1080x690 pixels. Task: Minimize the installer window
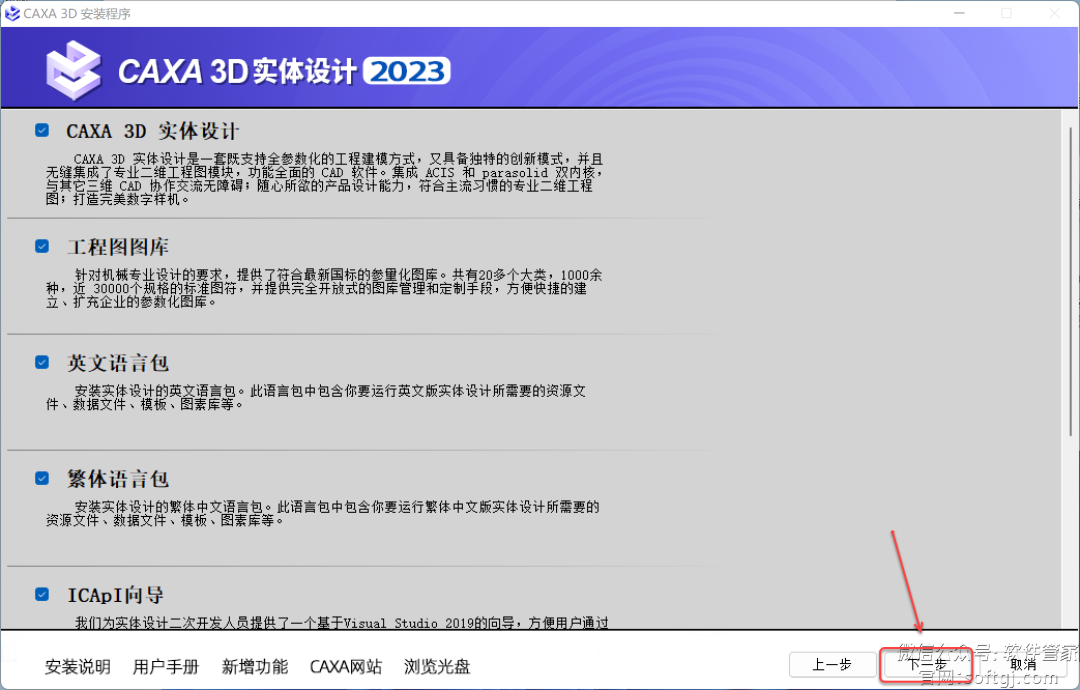tap(959, 13)
